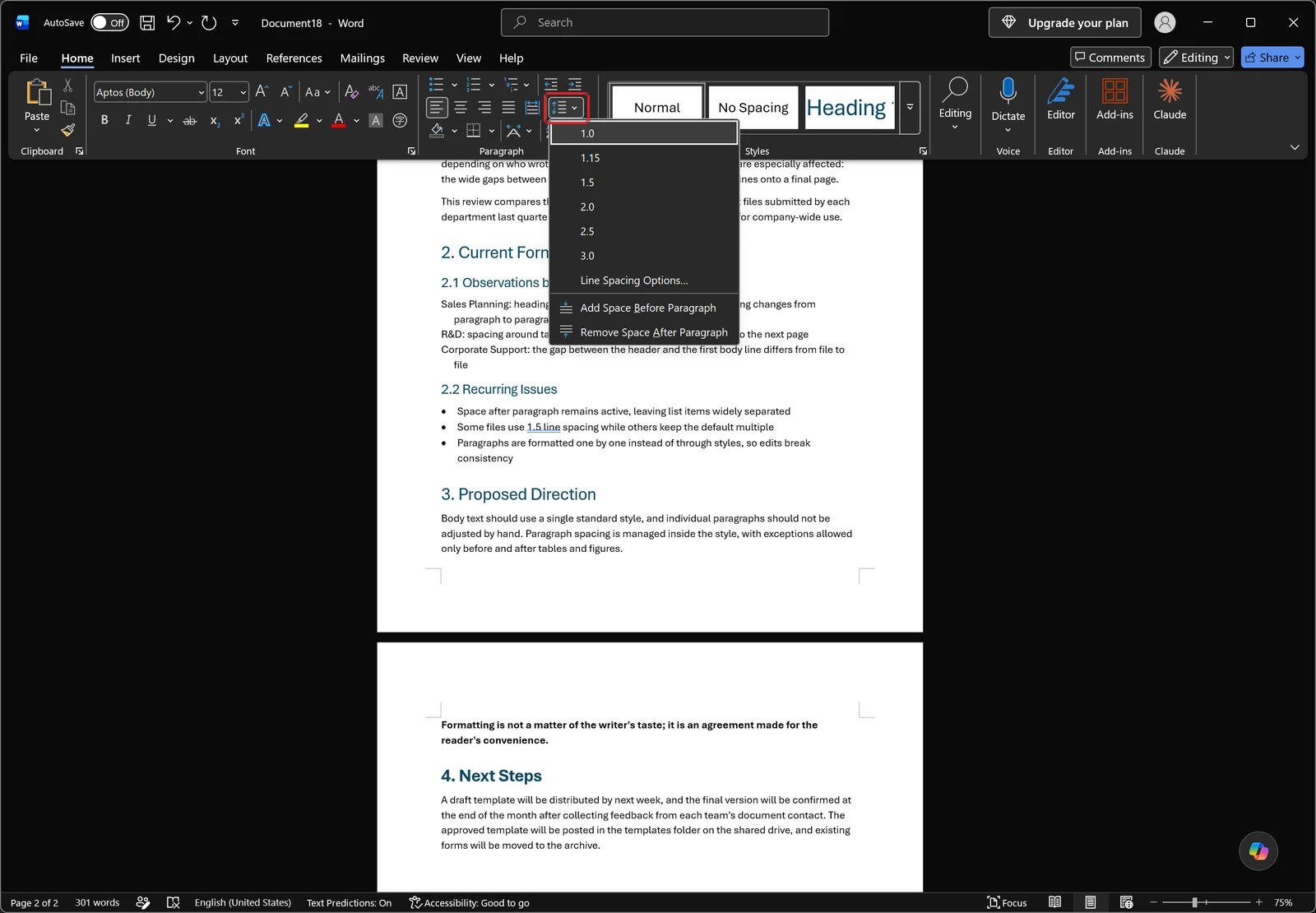Toggle Underline formatting
This screenshot has width=1316, height=913.
[x=152, y=121]
